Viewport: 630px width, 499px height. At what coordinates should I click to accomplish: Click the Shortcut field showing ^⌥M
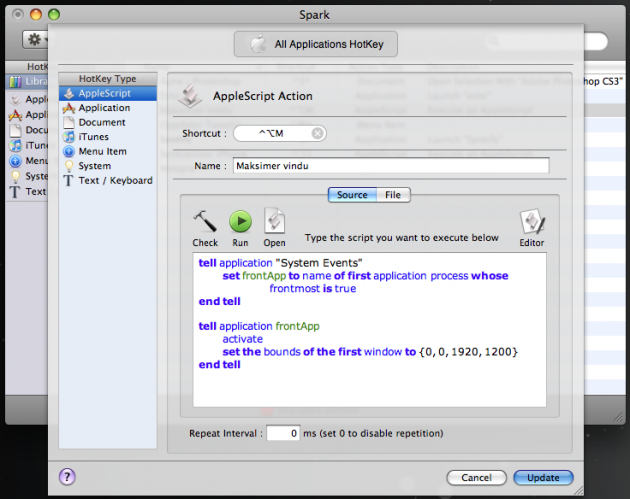(x=280, y=133)
